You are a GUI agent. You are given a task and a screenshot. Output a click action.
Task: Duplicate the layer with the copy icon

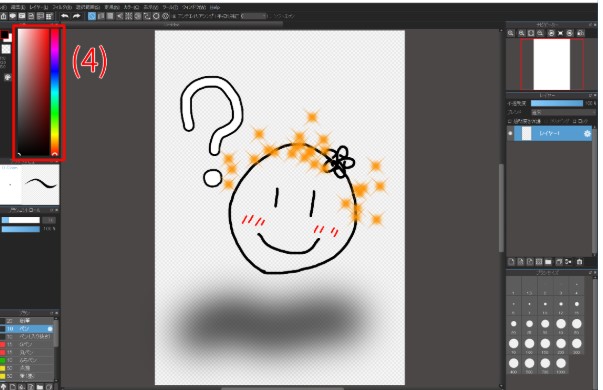(x=559, y=262)
